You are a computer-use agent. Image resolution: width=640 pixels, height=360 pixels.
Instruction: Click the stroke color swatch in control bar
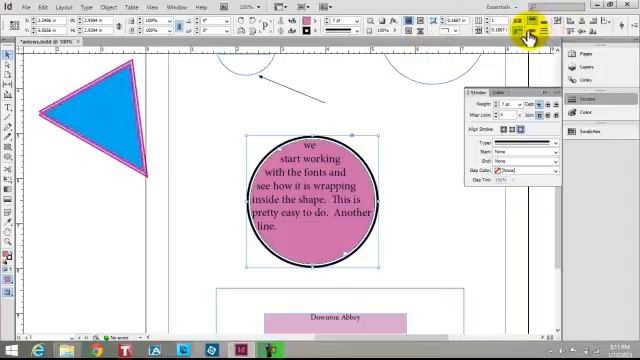[307, 31]
